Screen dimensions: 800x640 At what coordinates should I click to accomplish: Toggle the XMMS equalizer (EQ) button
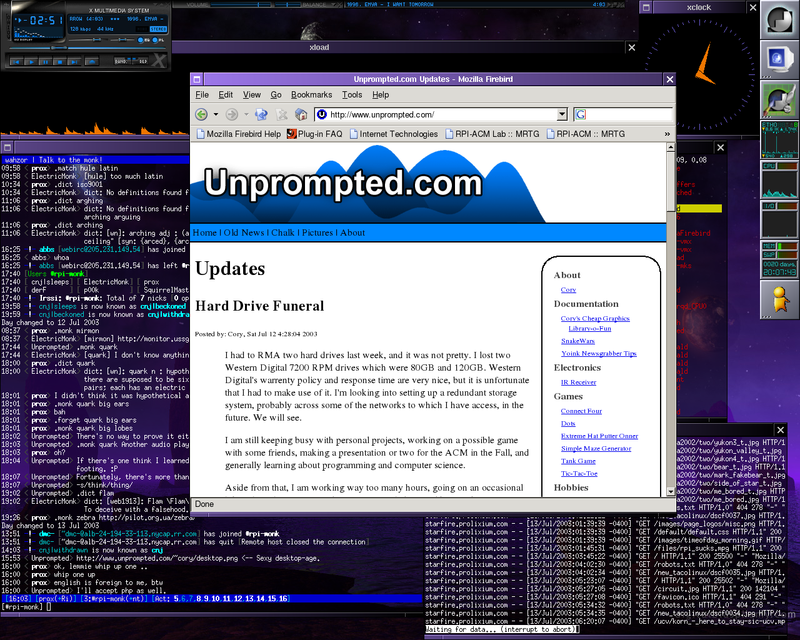141,40
